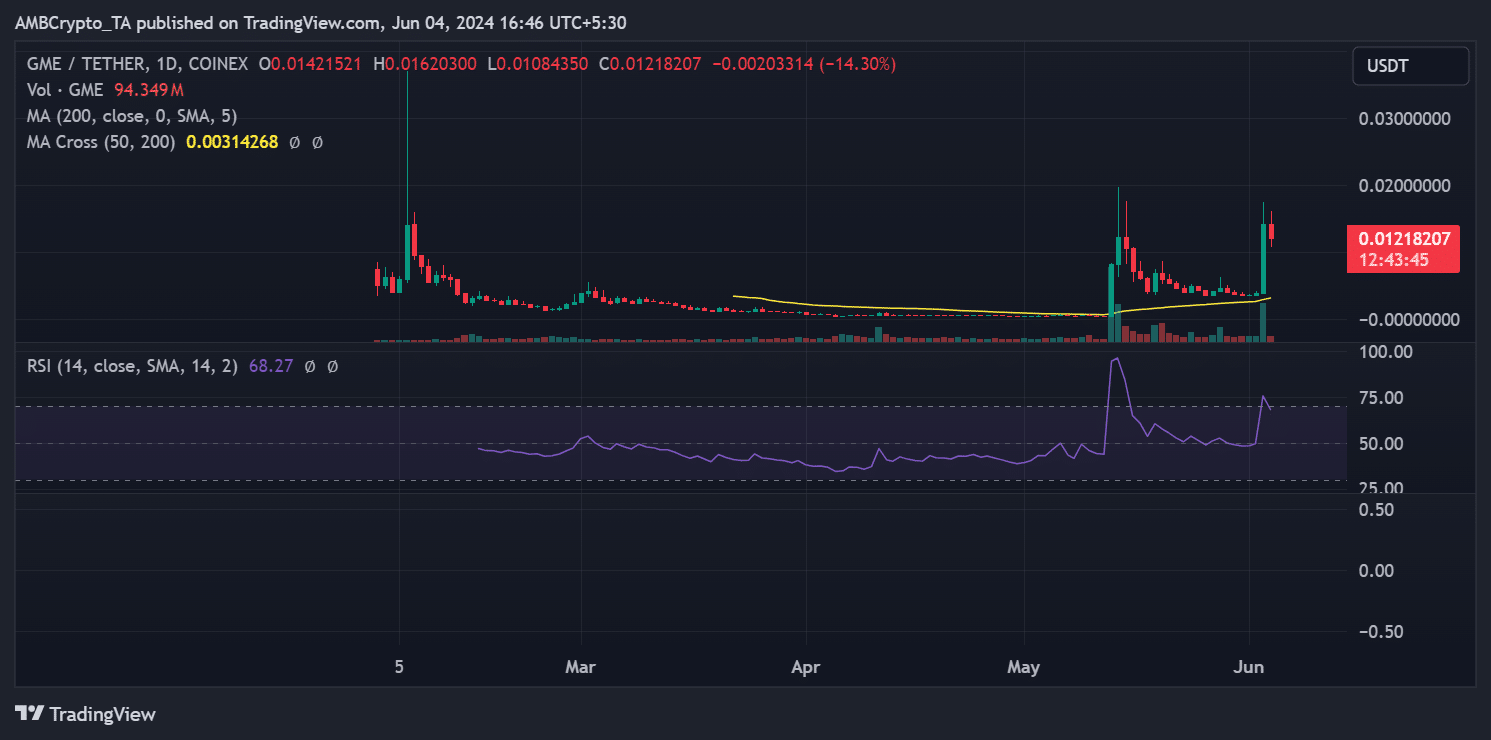This screenshot has width=1491, height=740.
Task: Click the Mar date on time axis
Action: [x=580, y=666]
